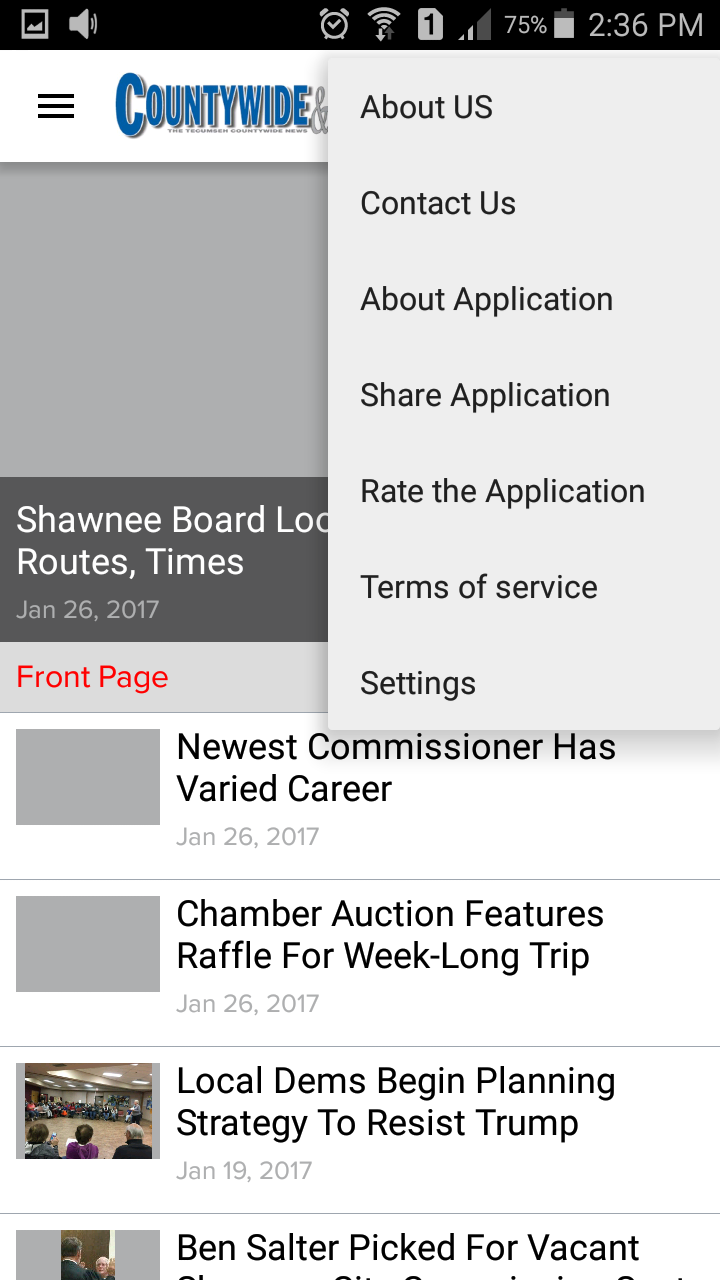Screen dimensions: 720x1280
Task: Choose Contact Us menu entry
Action: click(438, 203)
